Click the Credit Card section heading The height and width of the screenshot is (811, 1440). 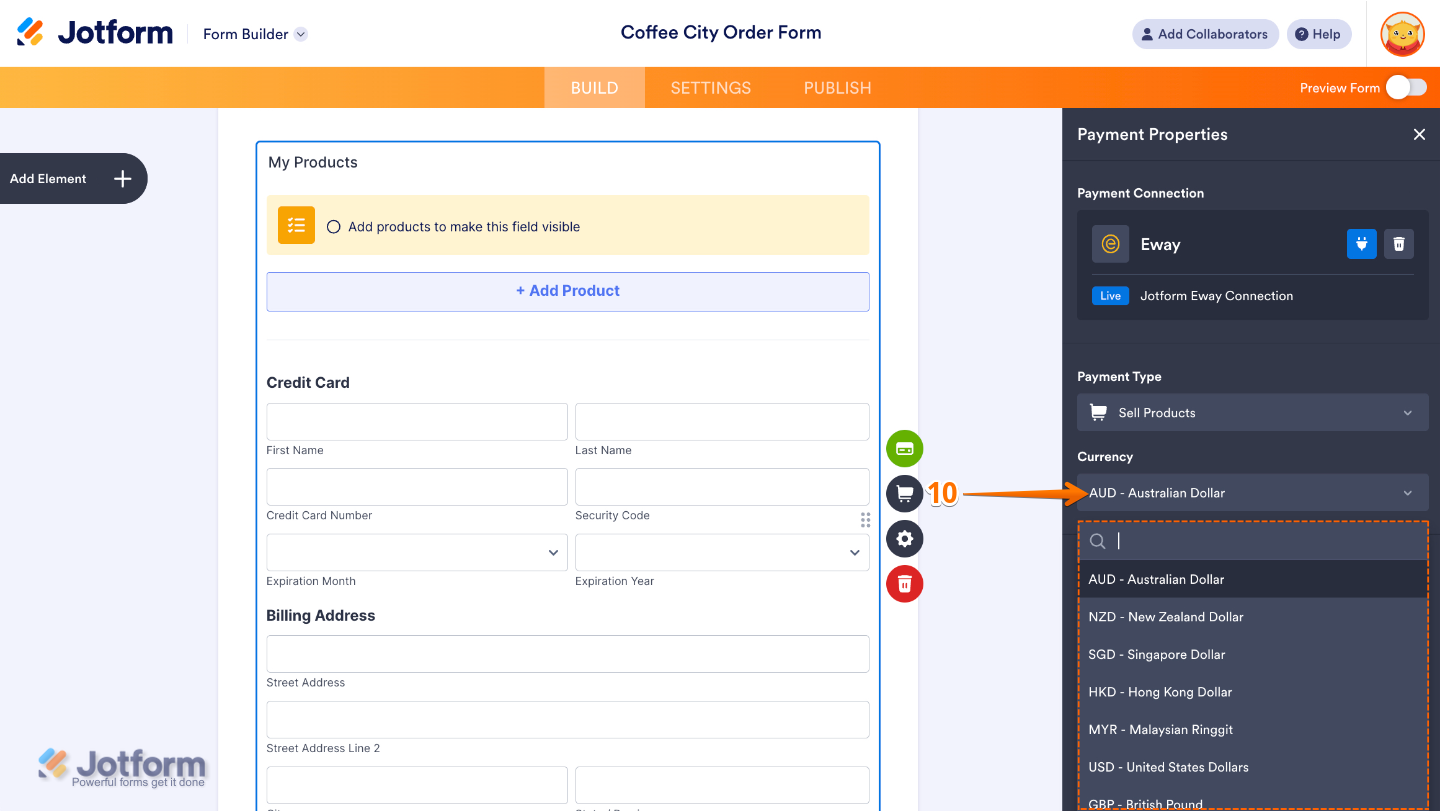(308, 383)
